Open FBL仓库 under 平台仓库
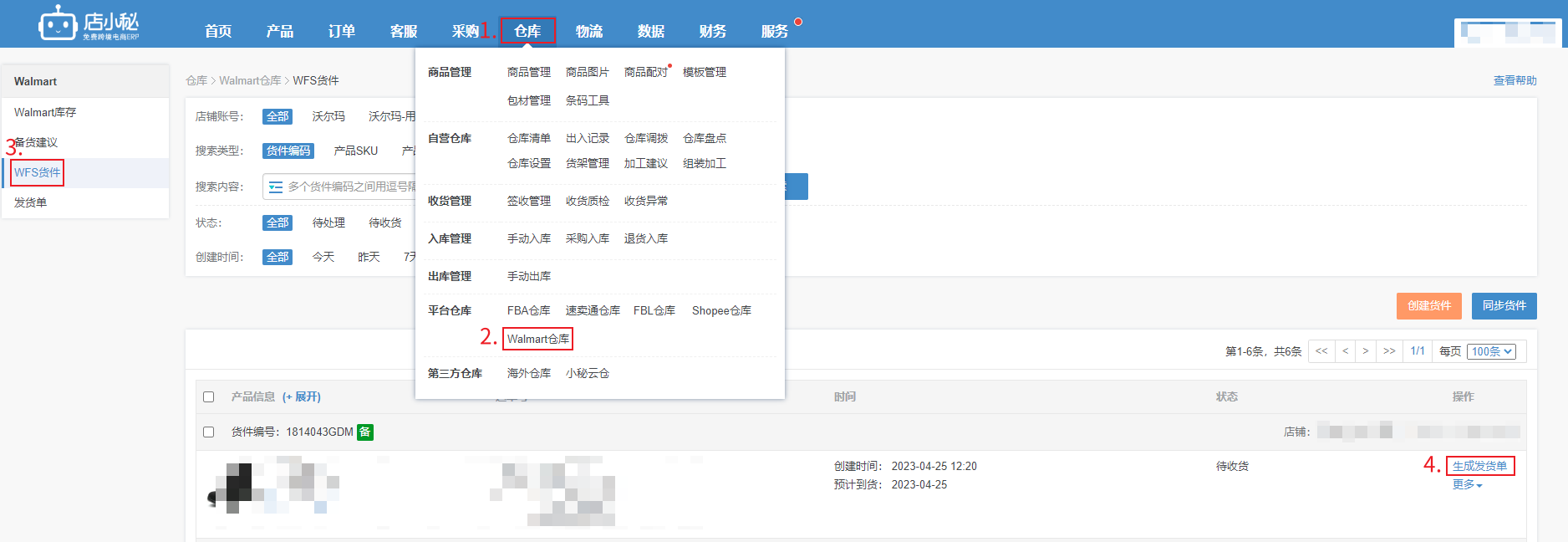 (x=654, y=310)
